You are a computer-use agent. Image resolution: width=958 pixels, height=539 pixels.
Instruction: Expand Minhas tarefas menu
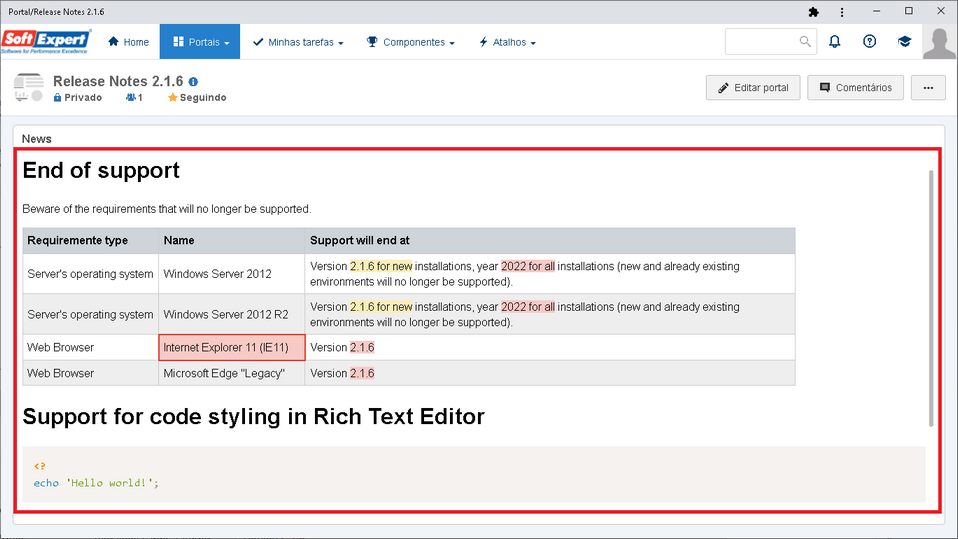click(298, 42)
